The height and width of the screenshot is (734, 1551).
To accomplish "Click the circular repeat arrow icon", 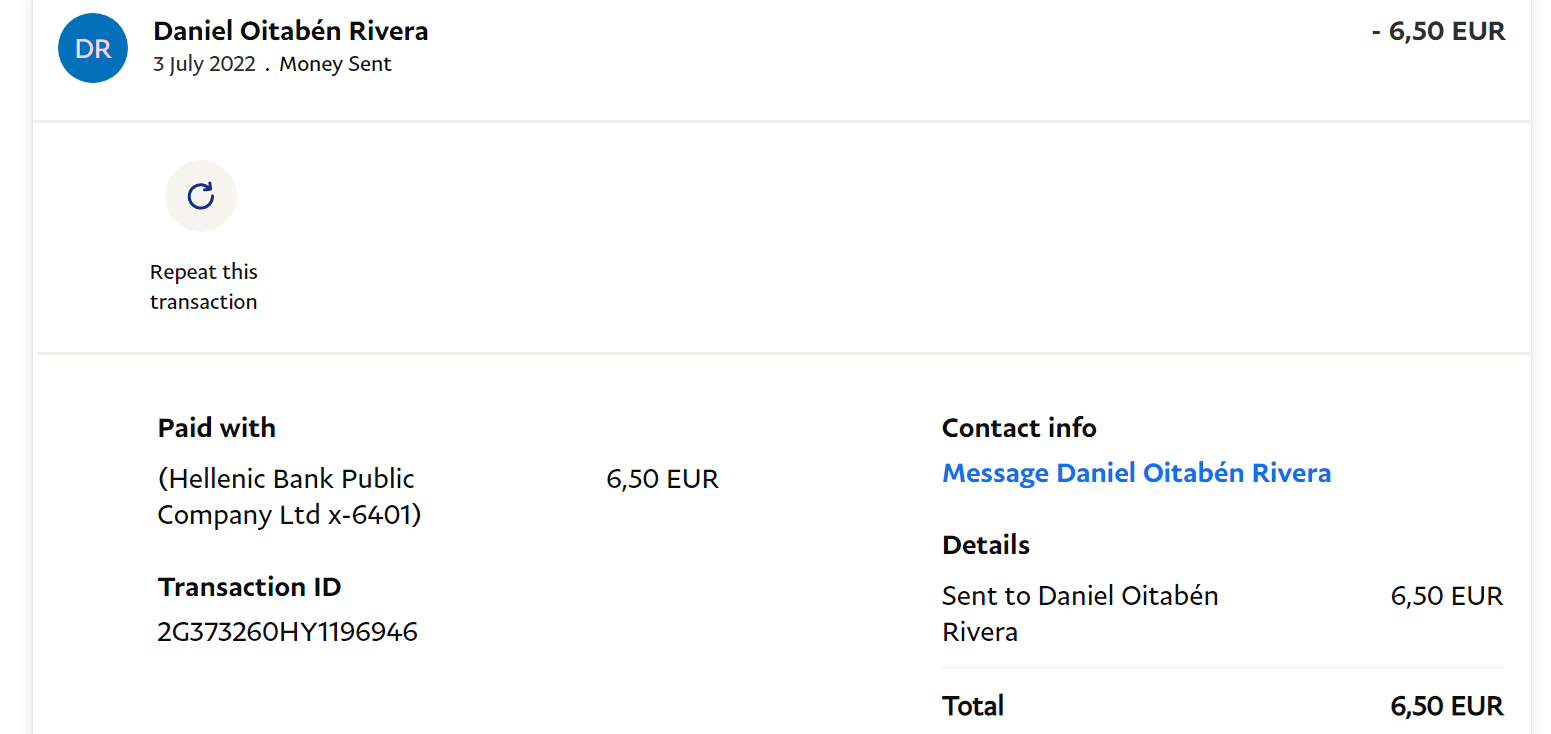I will click(201, 196).
